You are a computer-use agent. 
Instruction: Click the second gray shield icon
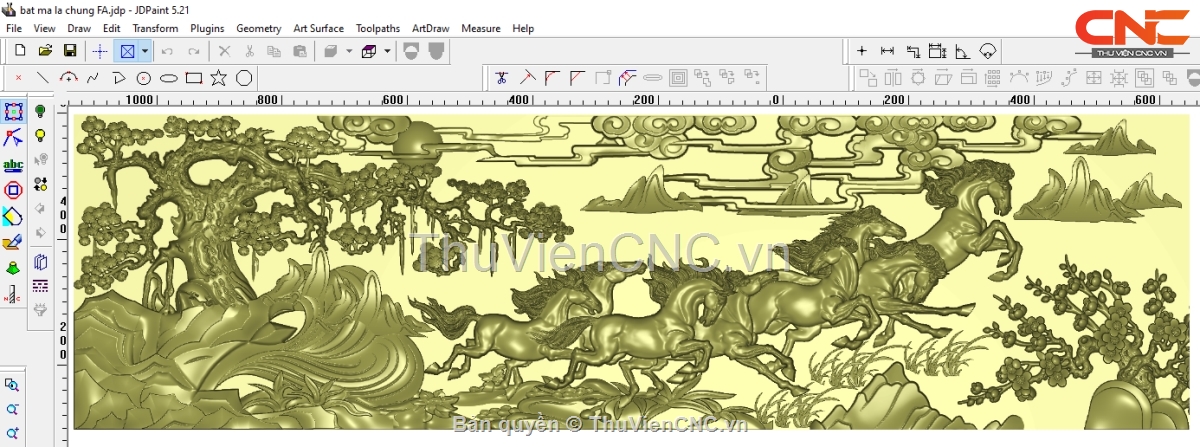tap(436, 50)
